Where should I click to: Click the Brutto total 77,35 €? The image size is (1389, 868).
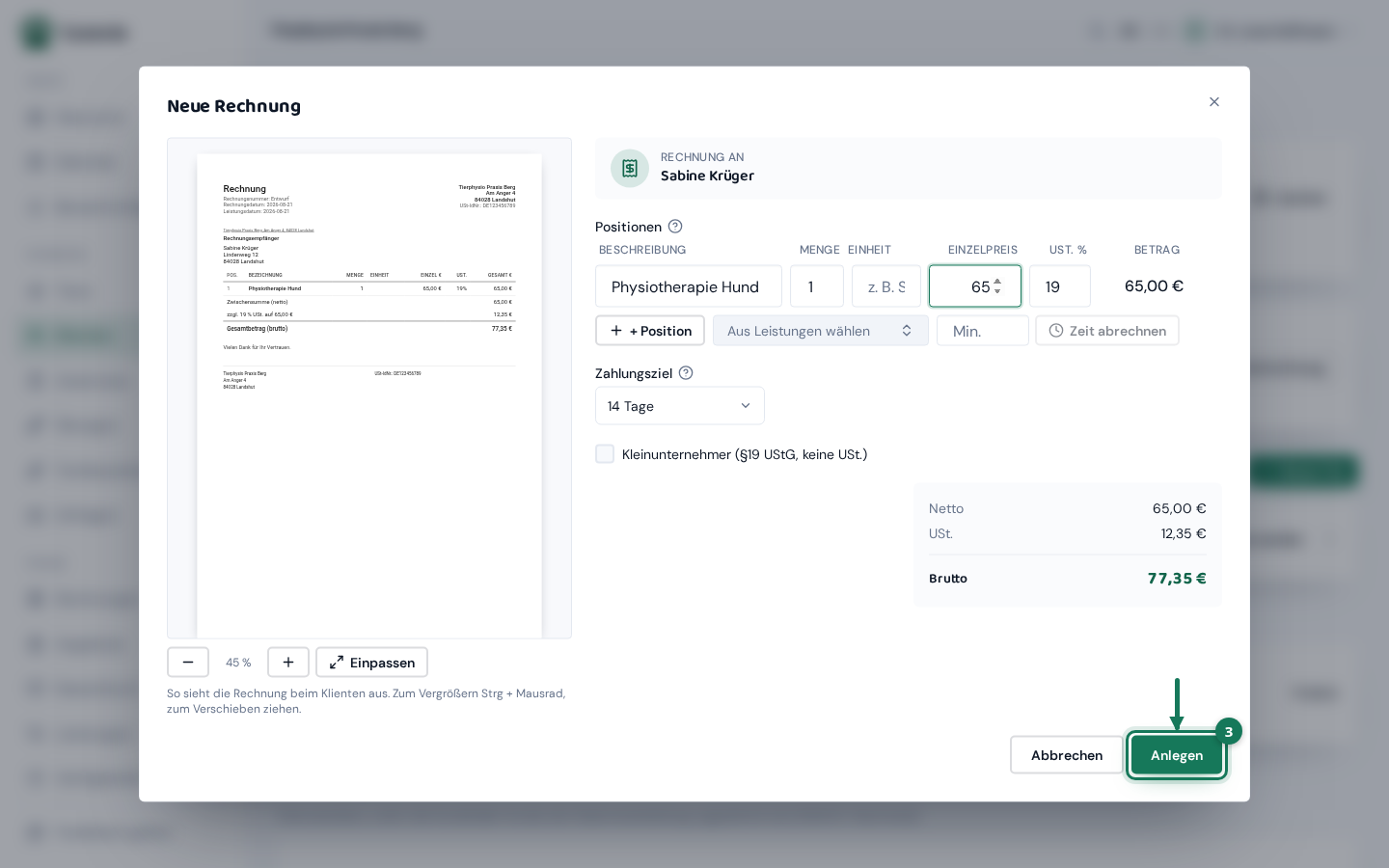pos(1177,579)
